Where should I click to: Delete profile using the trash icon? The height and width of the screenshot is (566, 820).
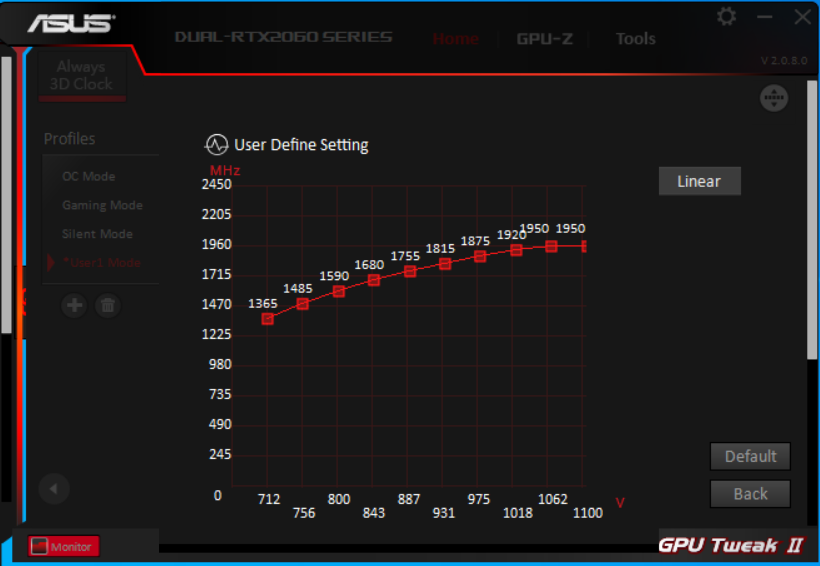pyautogui.click(x=108, y=305)
